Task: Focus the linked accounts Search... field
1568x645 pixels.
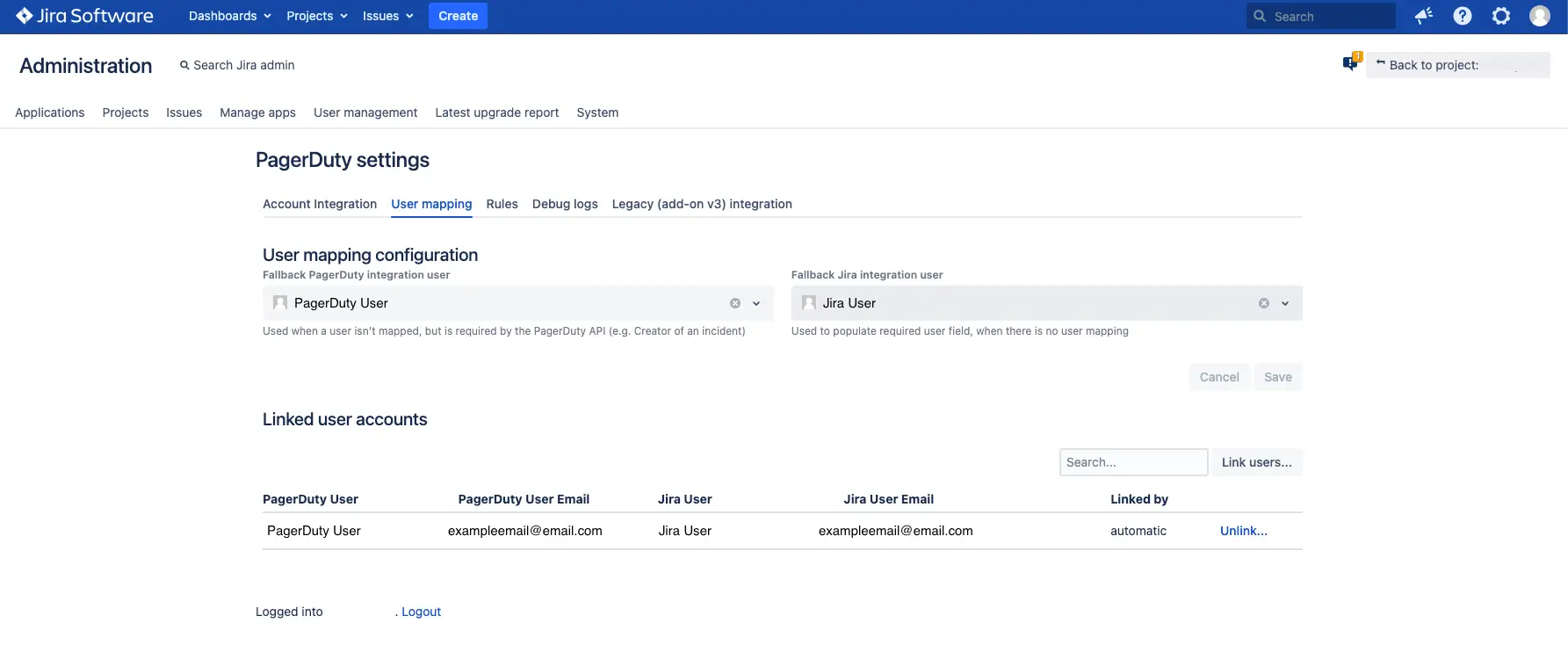Action: click(x=1133, y=462)
